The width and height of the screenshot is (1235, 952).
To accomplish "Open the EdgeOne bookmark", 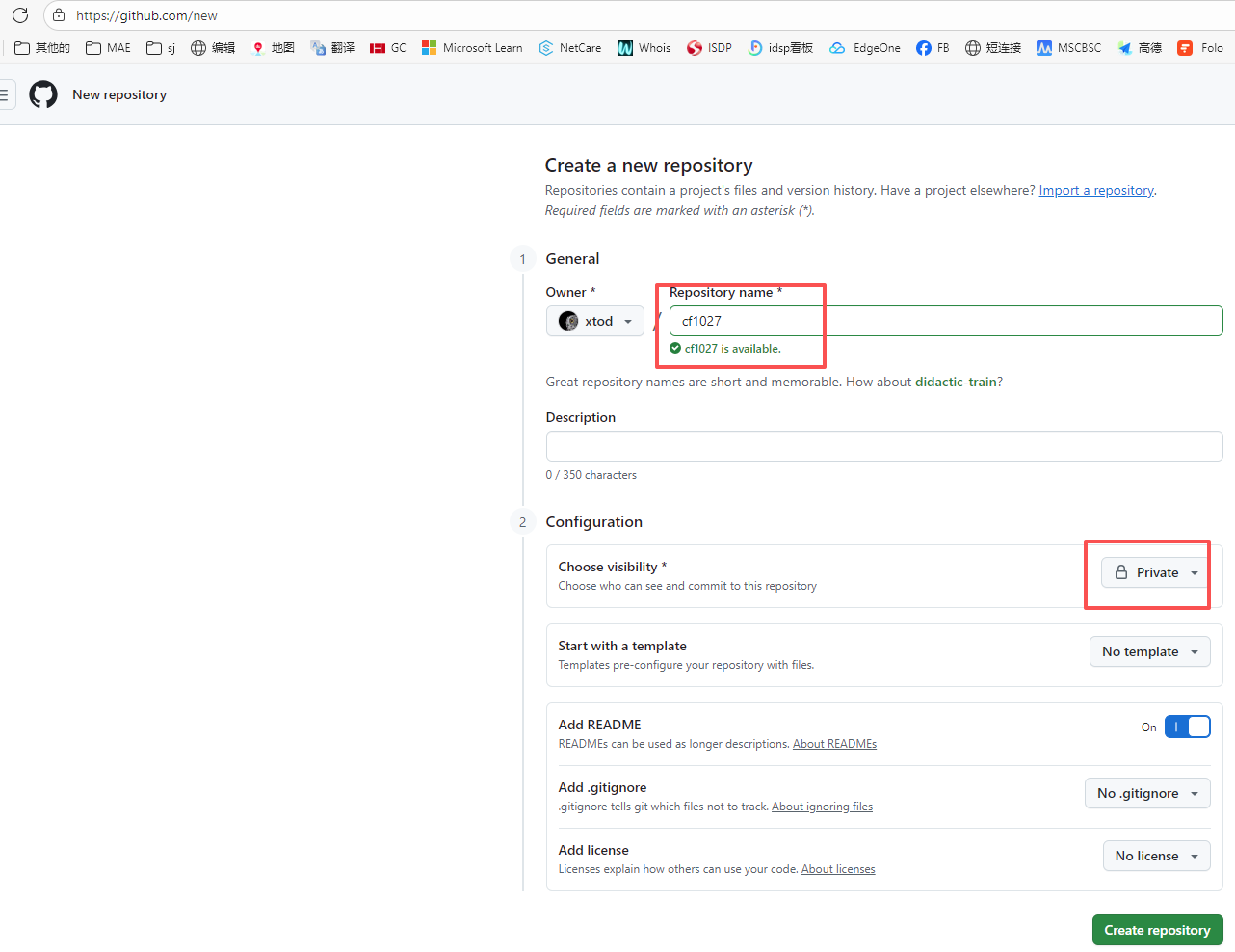I will (x=865, y=48).
